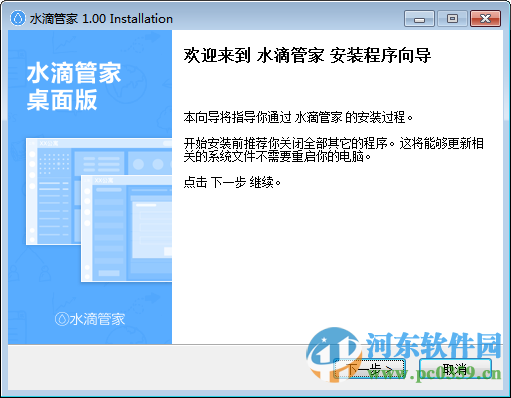Click the line 本向导将指导你通过 水滴管家 的安装过程

pyautogui.click(x=298, y=117)
